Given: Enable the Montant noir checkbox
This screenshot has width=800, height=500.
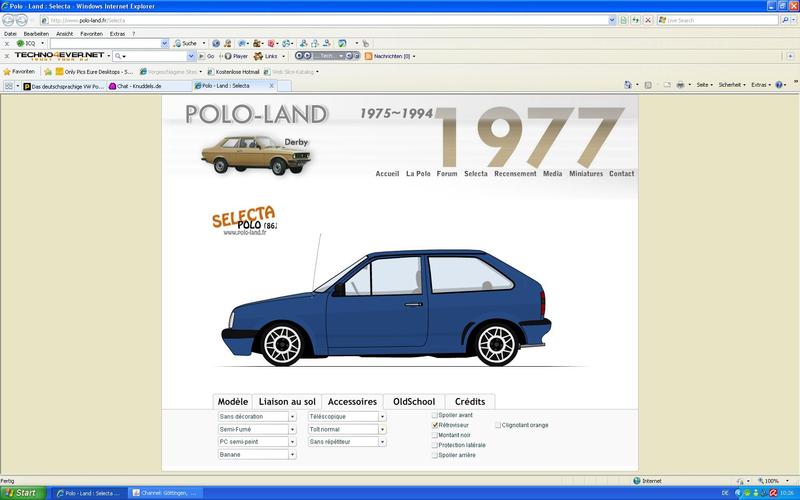Looking at the screenshot, I should coord(435,435).
